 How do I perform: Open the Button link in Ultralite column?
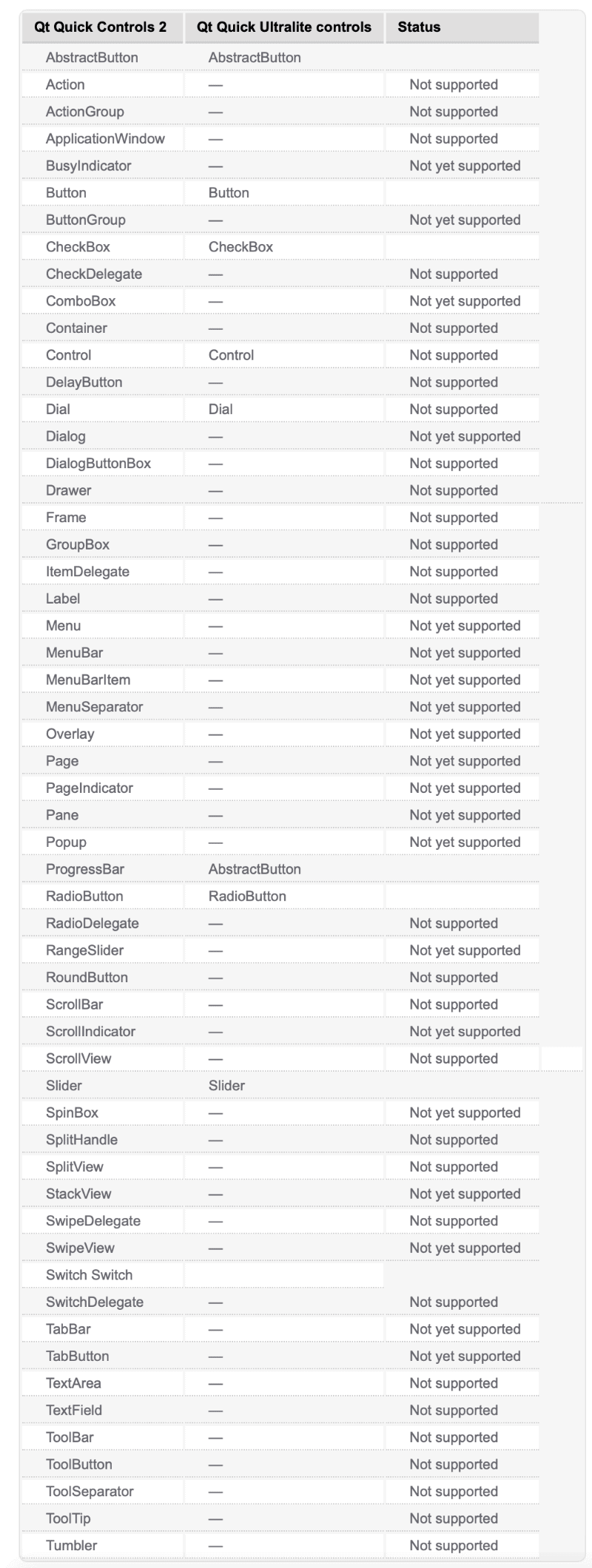[x=229, y=193]
